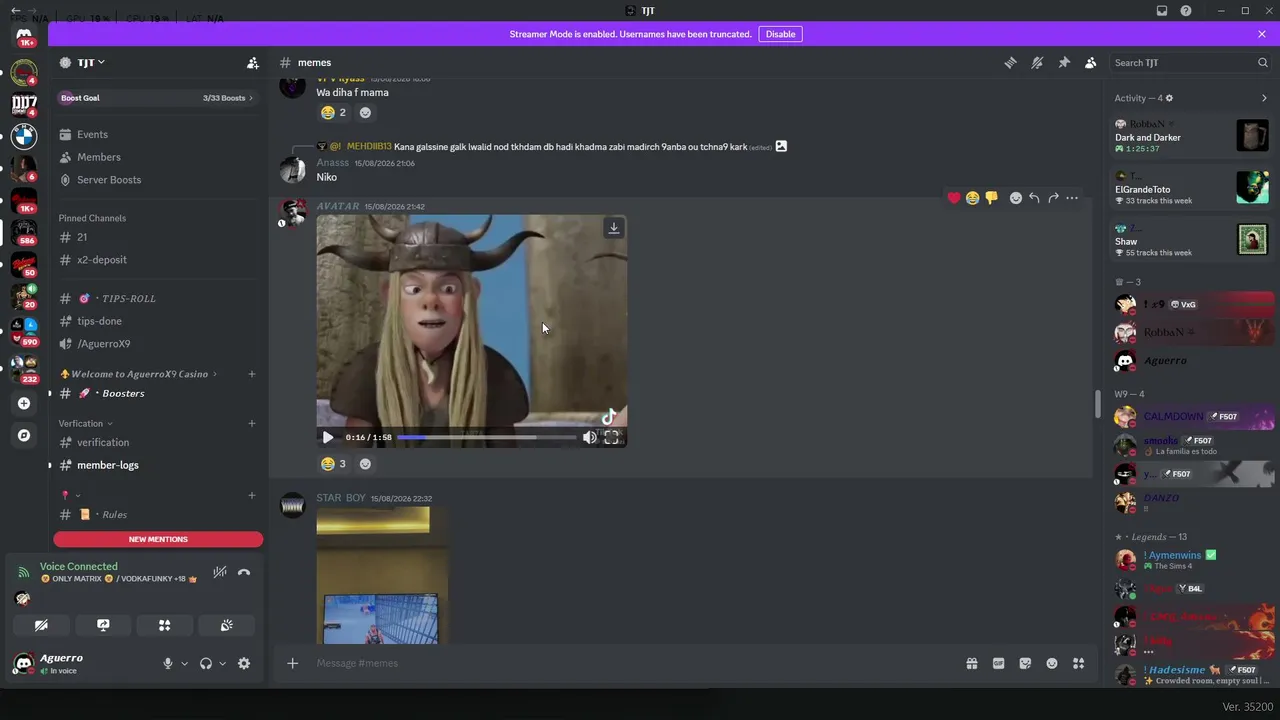Open the Members menu item
The width and height of the screenshot is (1280, 720).
[x=158, y=157]
